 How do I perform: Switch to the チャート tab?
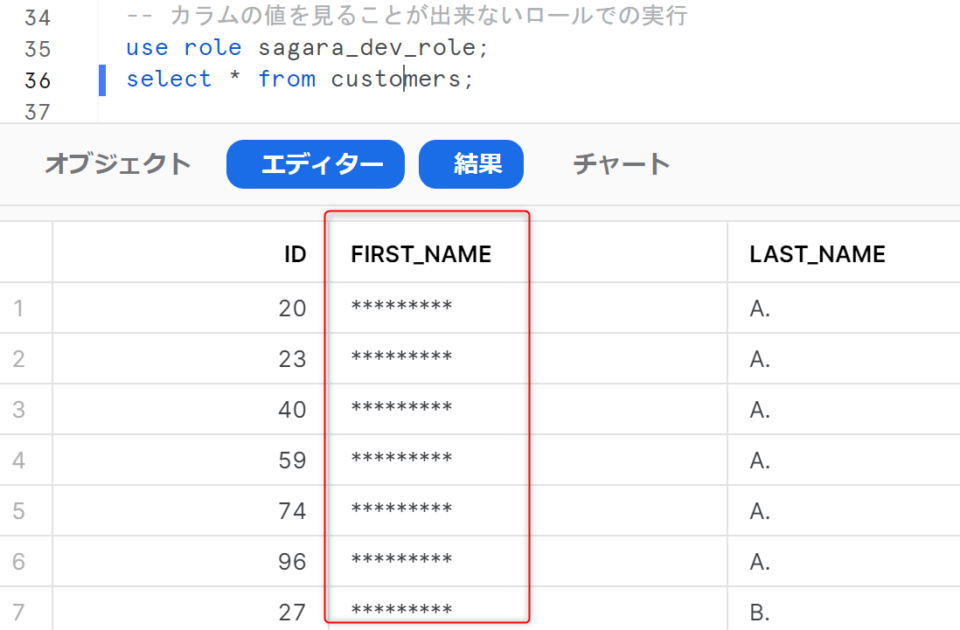point(621,164)
